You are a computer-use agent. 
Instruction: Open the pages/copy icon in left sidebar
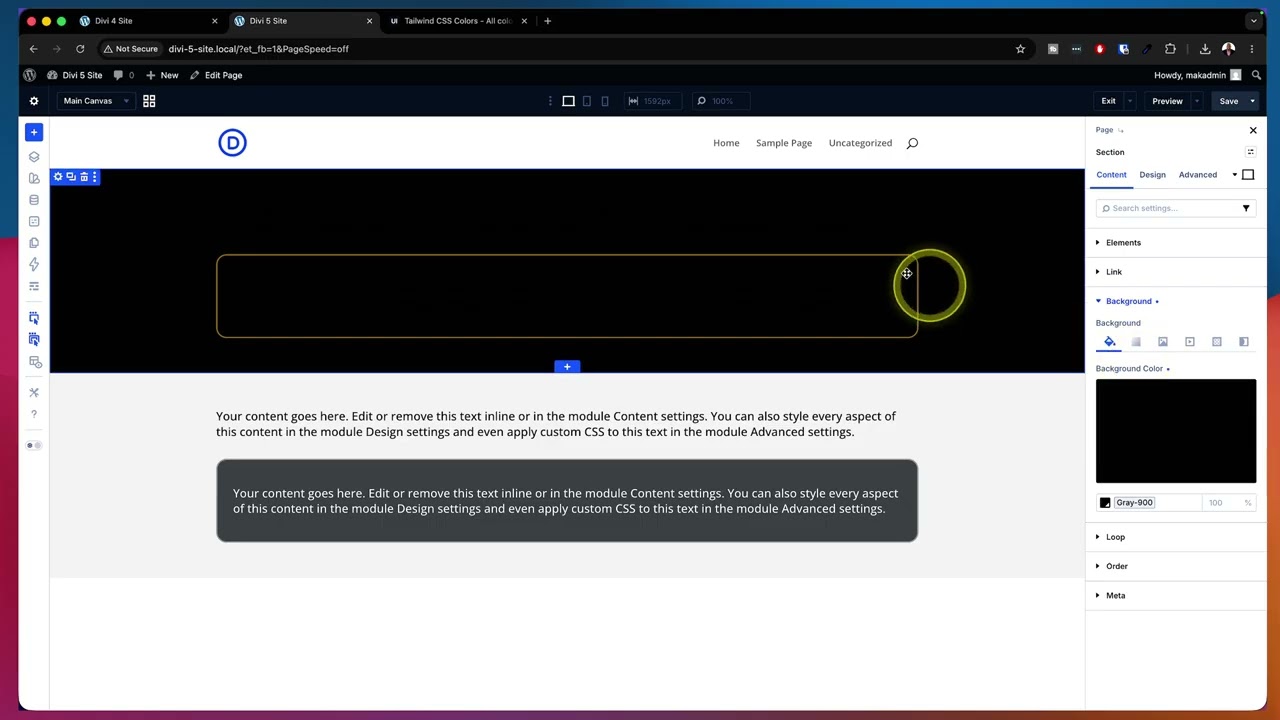[x=34, y=243]
